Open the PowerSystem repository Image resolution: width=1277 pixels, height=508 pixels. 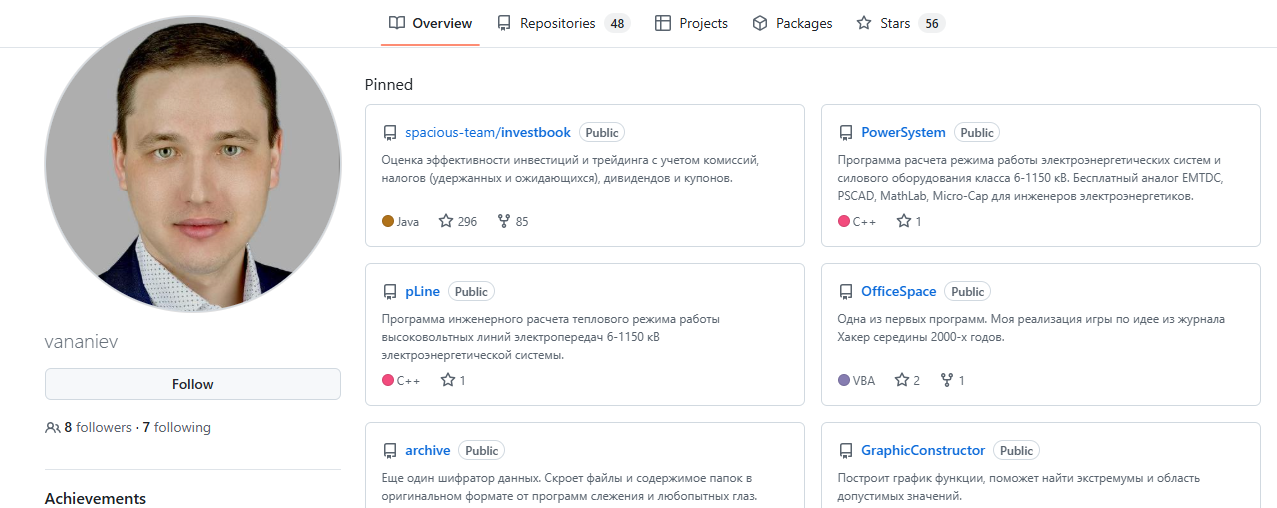tap(903, 132)
